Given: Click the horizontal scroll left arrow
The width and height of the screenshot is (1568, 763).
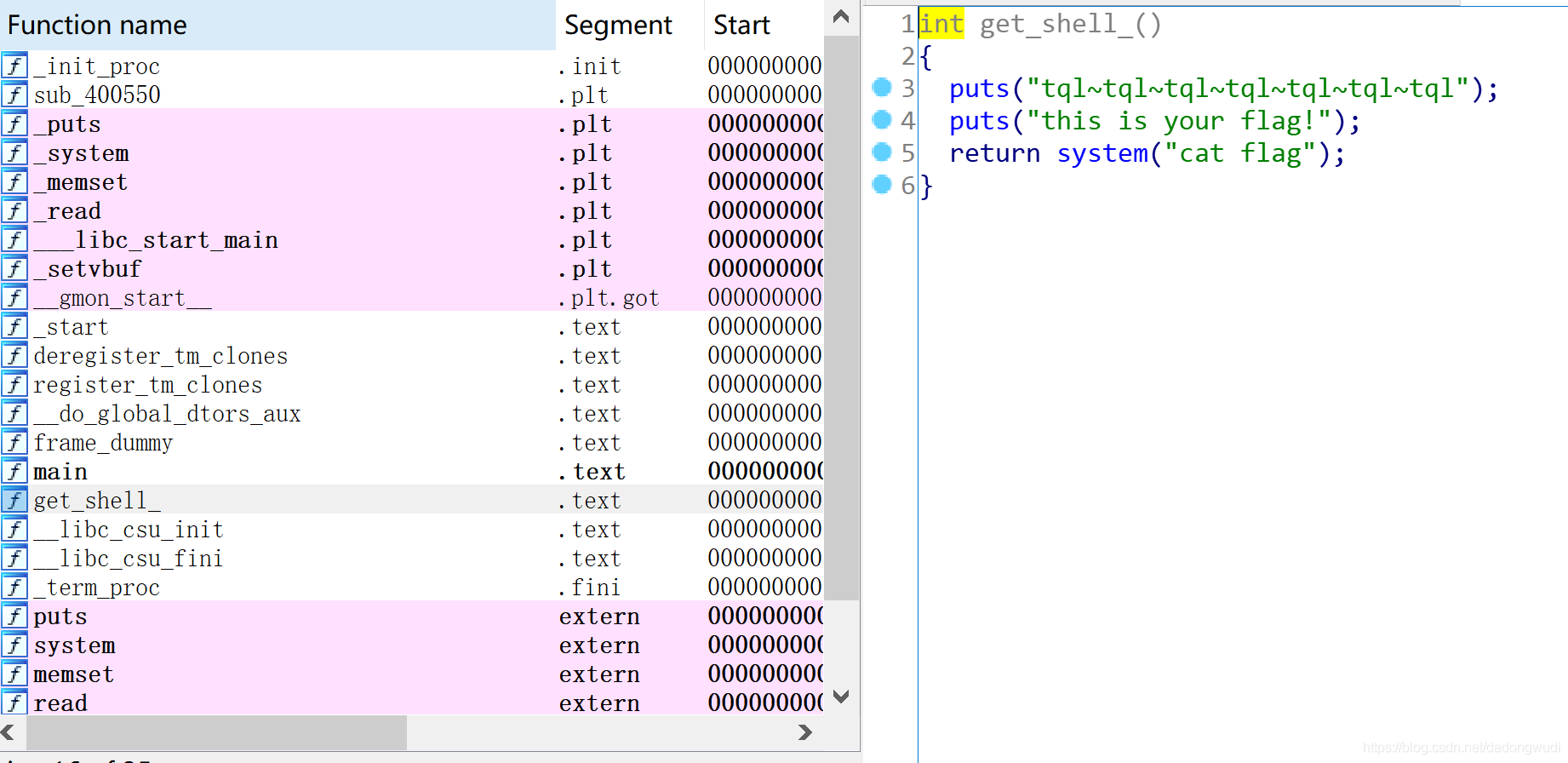Looking at the screenshot, I should pos(8,732).
